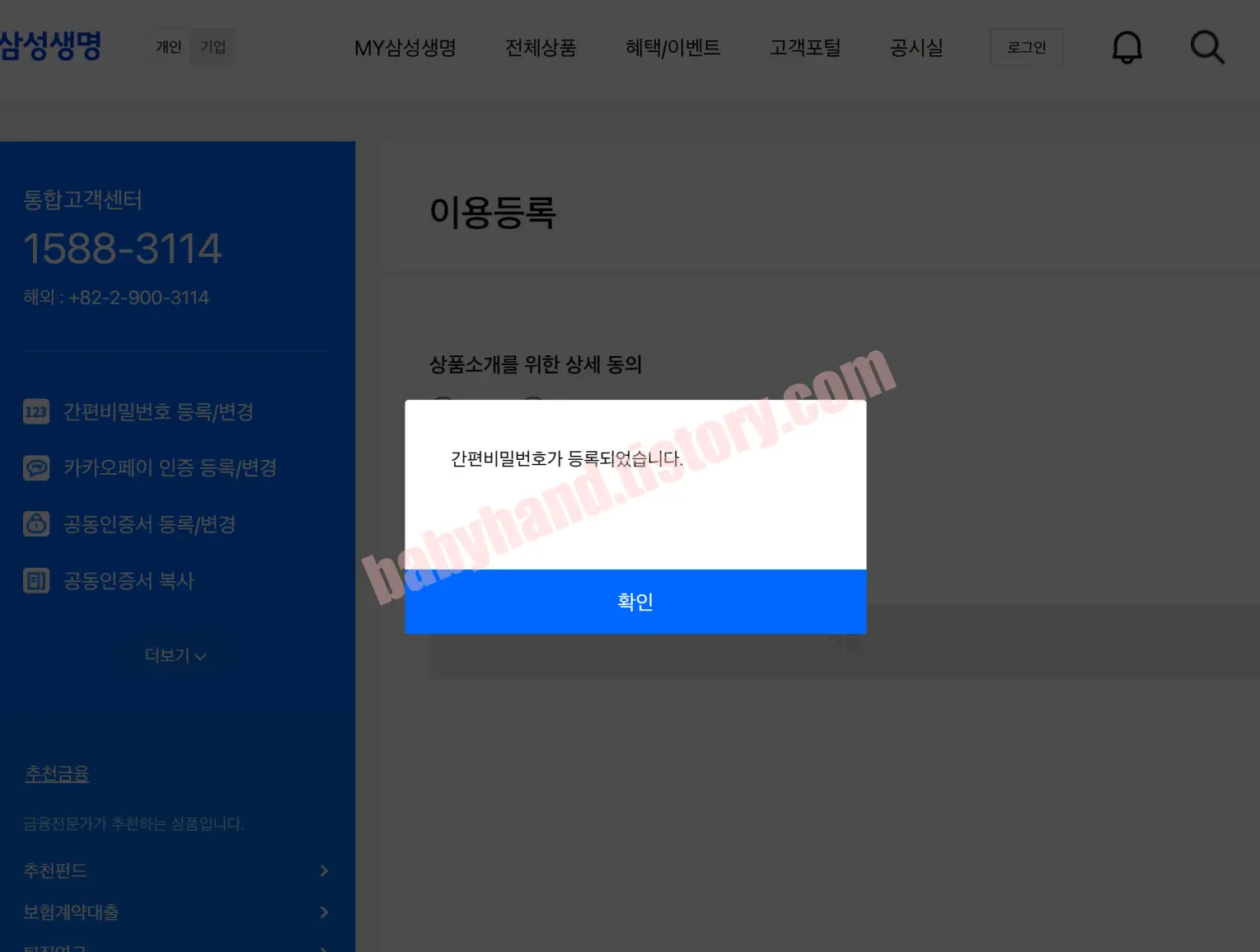Expand the 추천펀드 chevron arrow
The height and width of the screenshot is (952, 1260).
(324, 870)
